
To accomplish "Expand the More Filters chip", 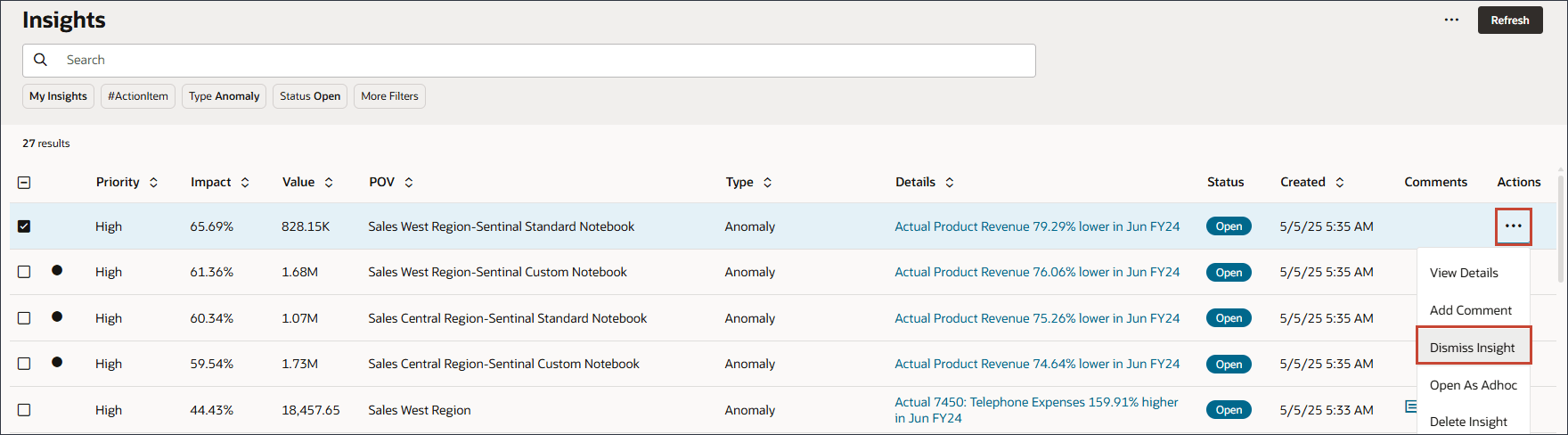I will point(389,96).
